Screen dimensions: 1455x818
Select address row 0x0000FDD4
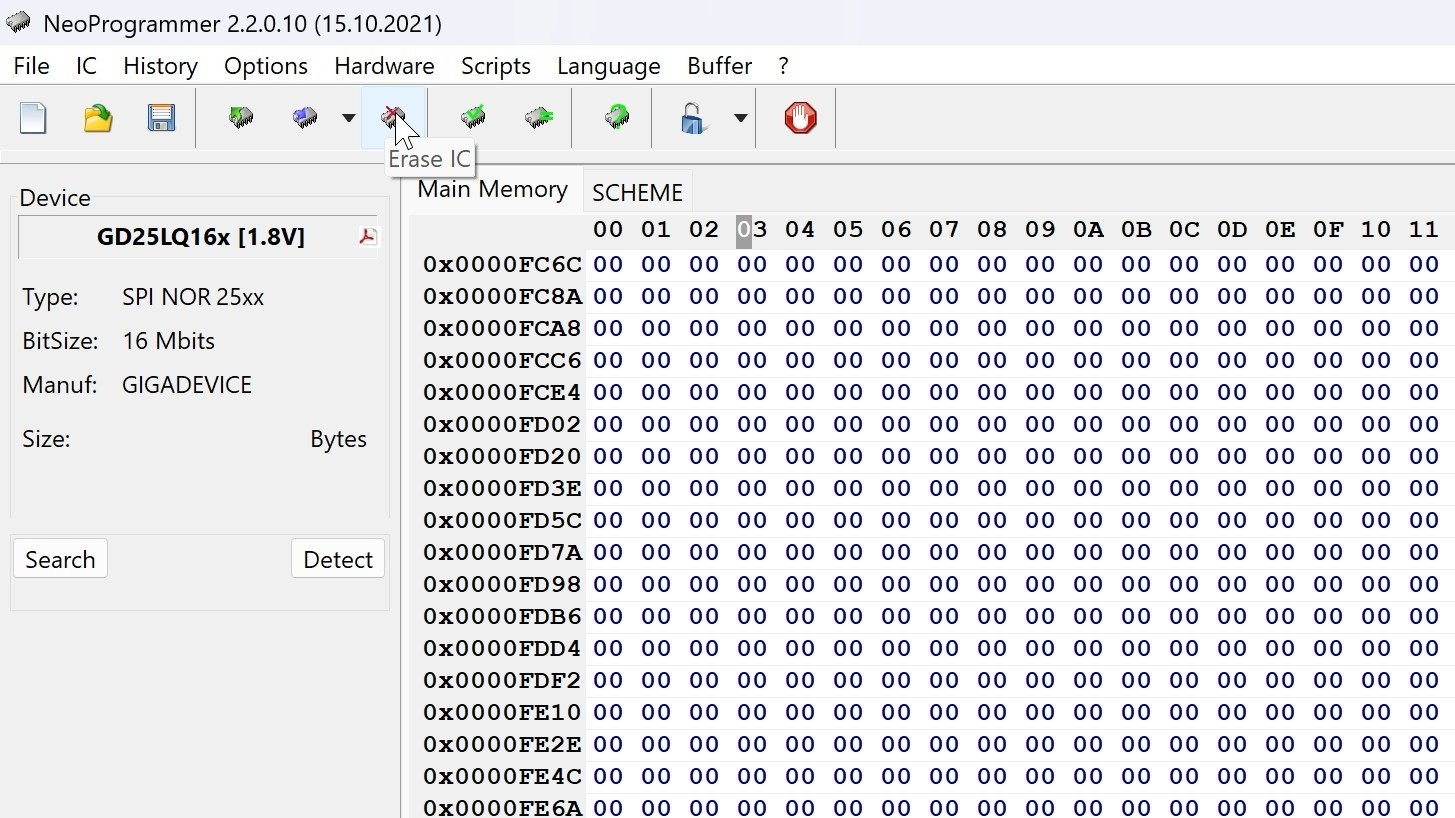coord(502,649)
